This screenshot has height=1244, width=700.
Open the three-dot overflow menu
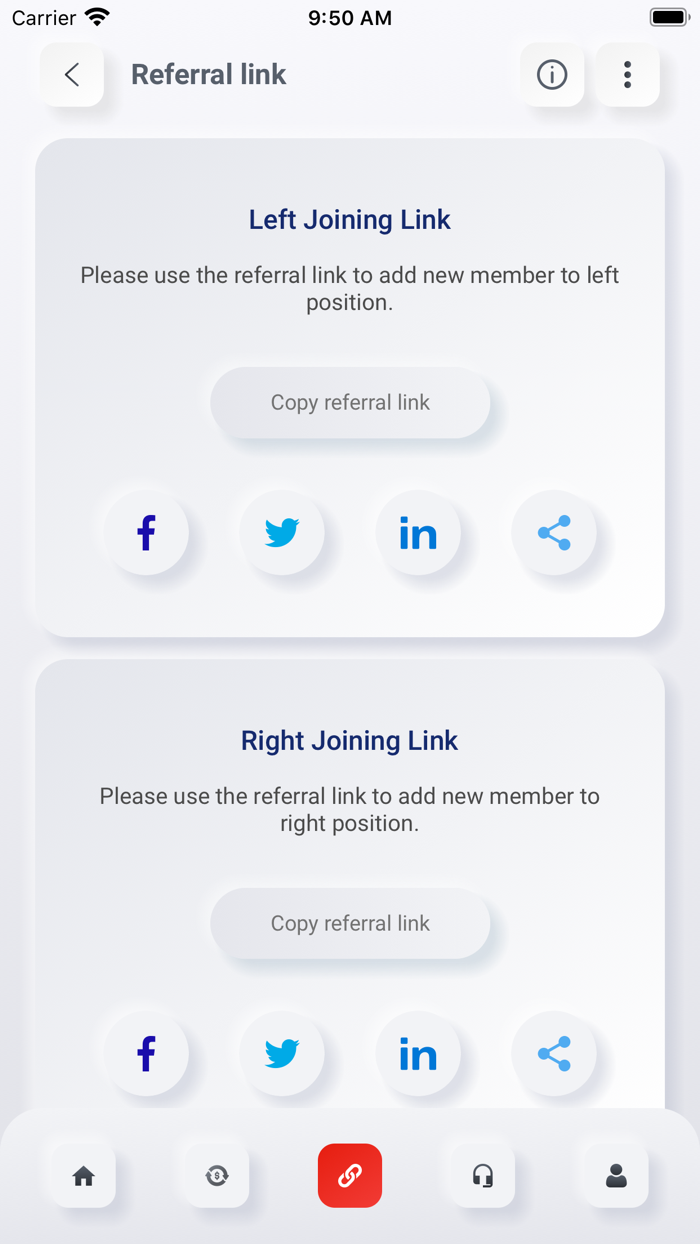(x=627, y=74)
